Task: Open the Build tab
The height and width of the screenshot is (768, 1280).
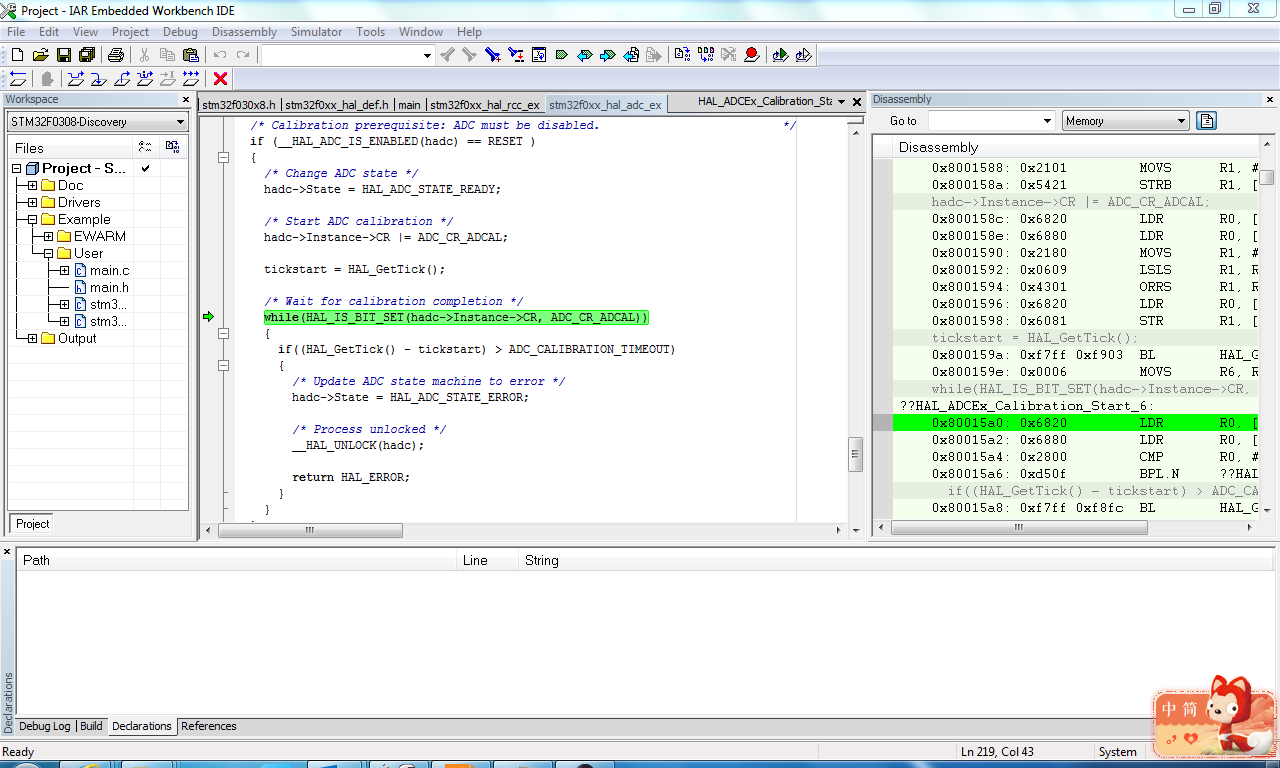Action: click(91, 726)
